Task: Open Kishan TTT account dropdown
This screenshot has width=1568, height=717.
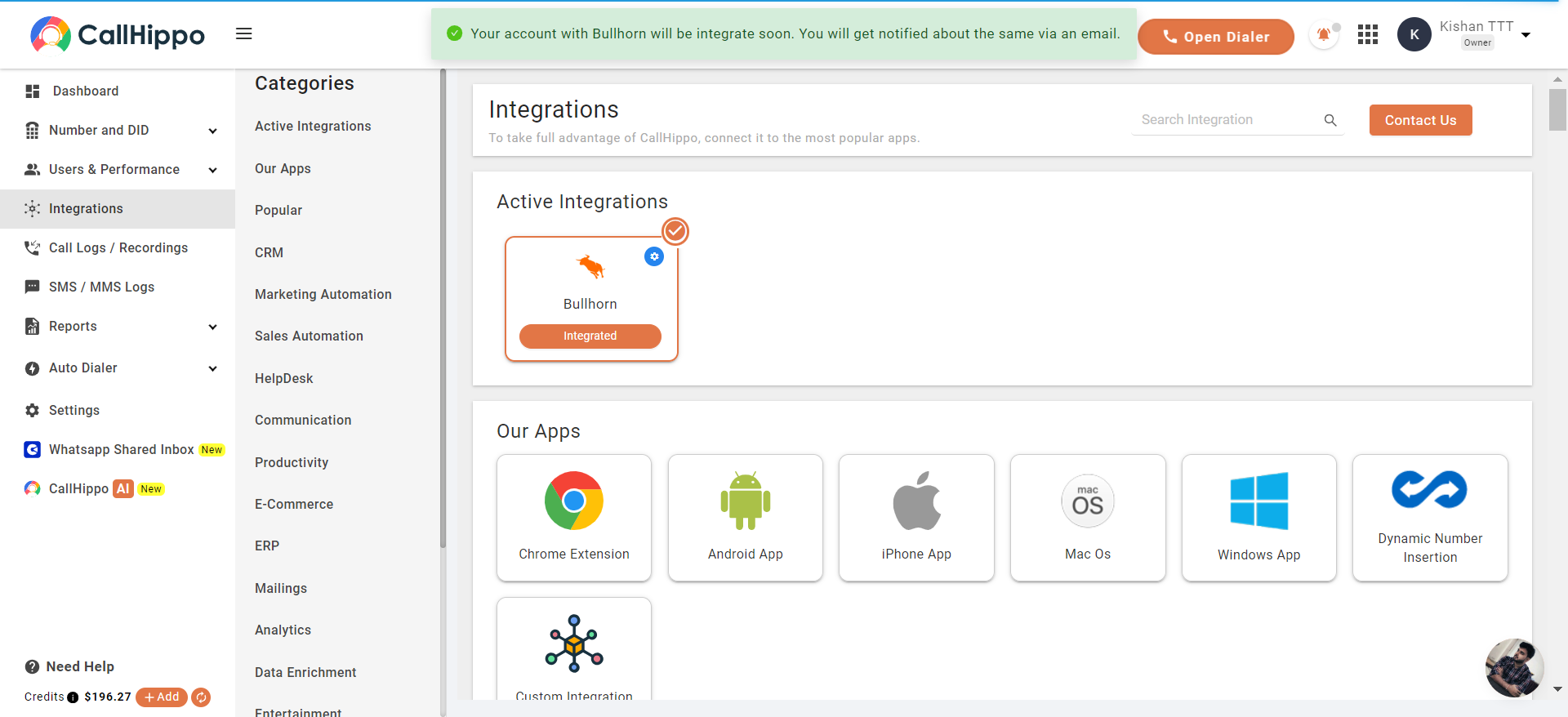Action: (1526, 35)
